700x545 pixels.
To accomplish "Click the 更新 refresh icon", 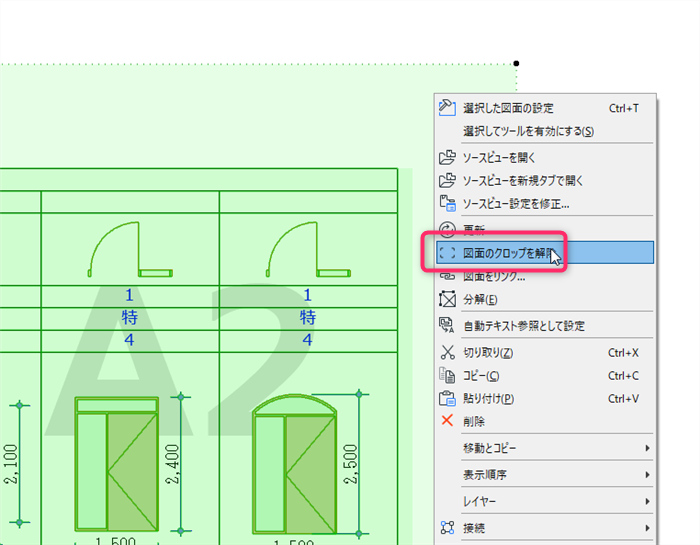I will click(x=447, y=230).
